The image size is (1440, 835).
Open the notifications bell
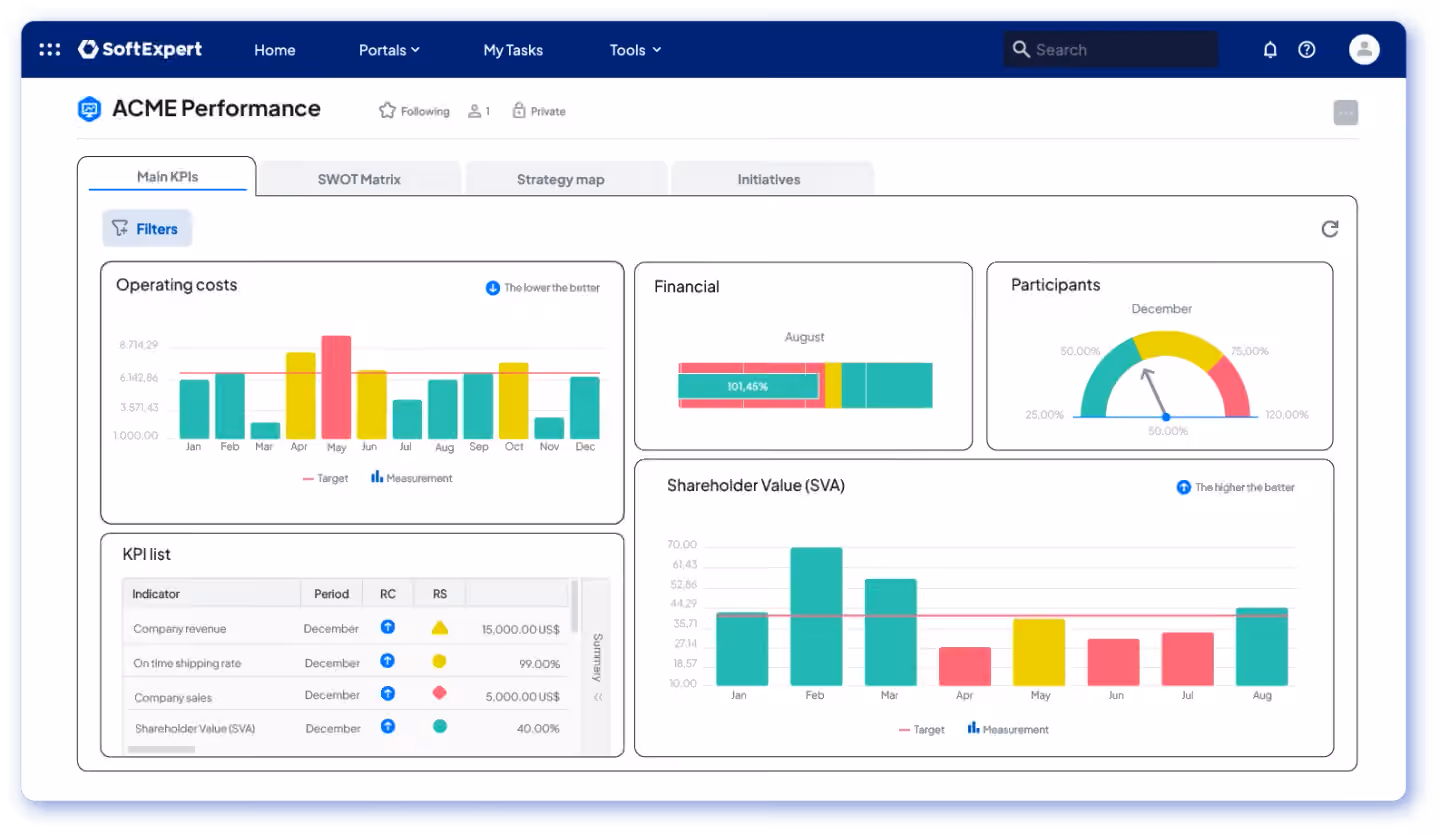click(x=1270, y=49)
